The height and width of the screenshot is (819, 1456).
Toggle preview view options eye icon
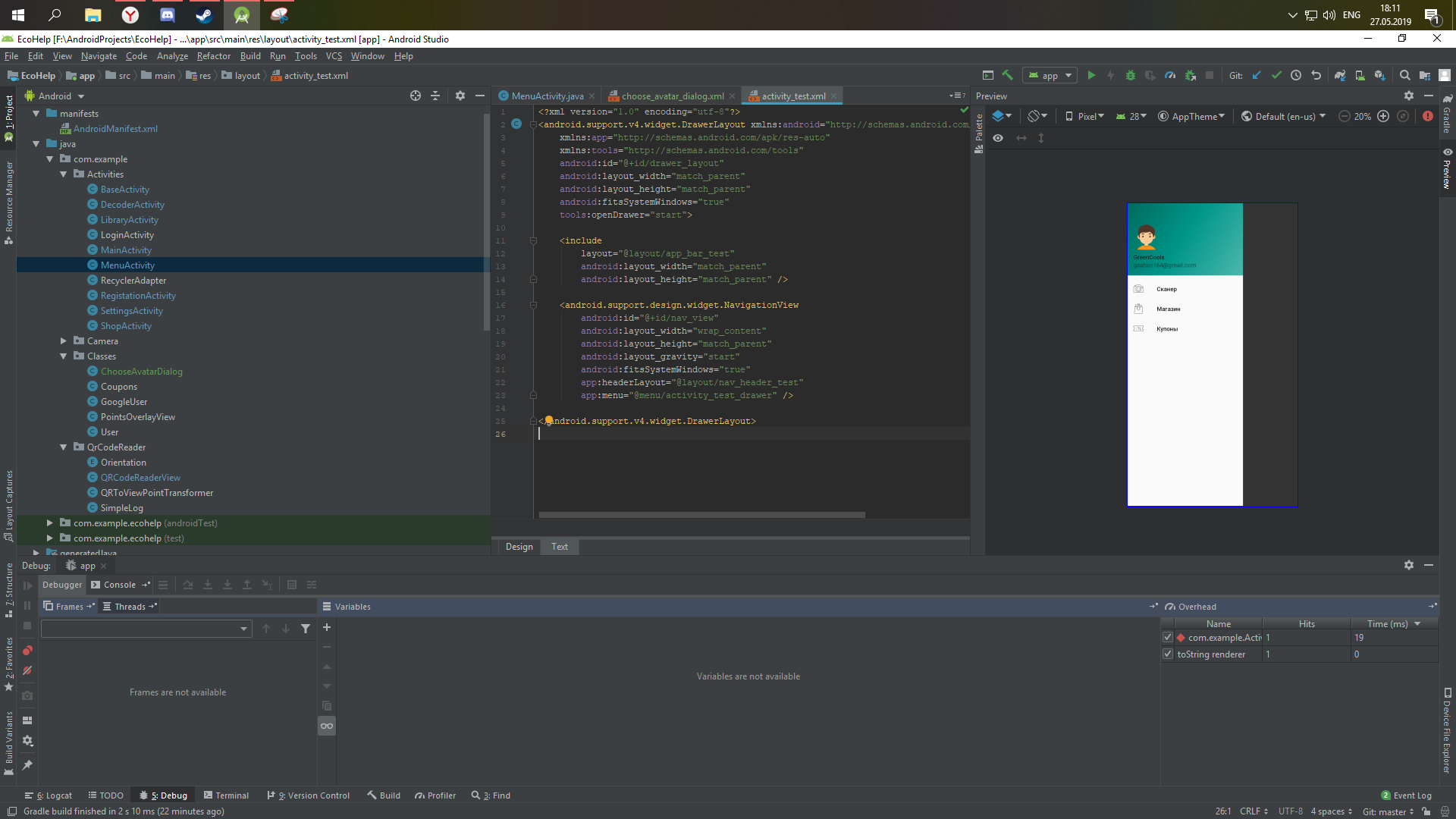tap(998, 138)
